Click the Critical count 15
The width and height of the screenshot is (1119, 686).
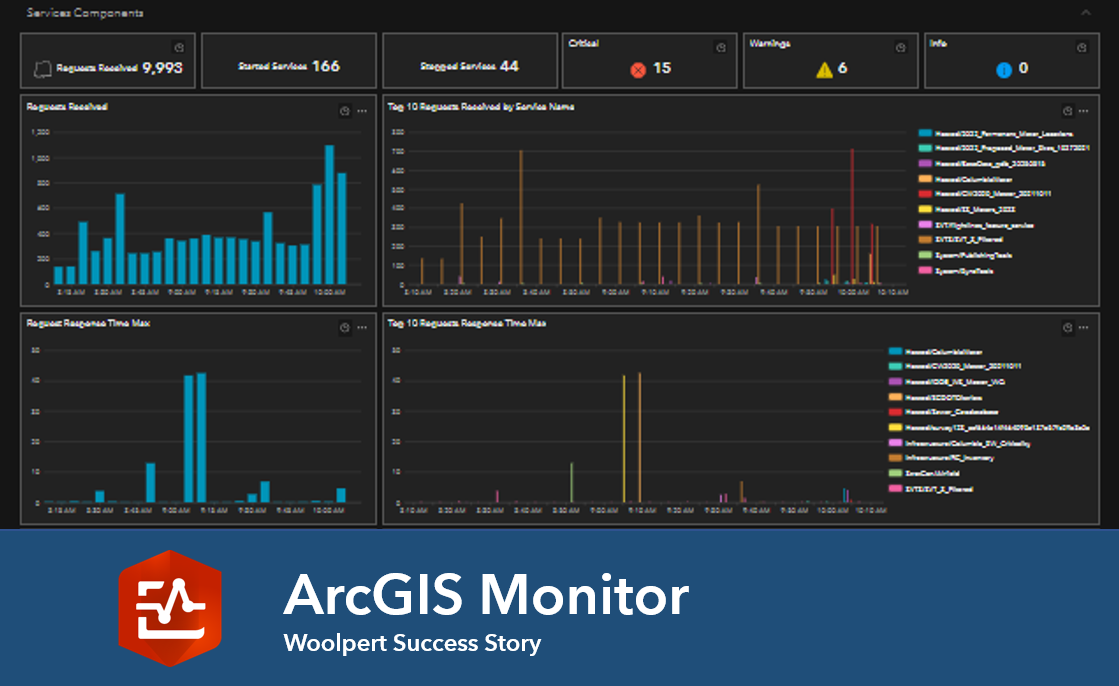pyautogui.click(x=662, y=68)
